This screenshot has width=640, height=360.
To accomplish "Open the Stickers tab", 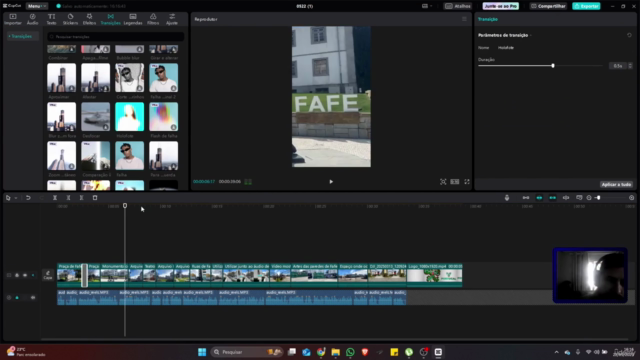I will click(70, 19).
